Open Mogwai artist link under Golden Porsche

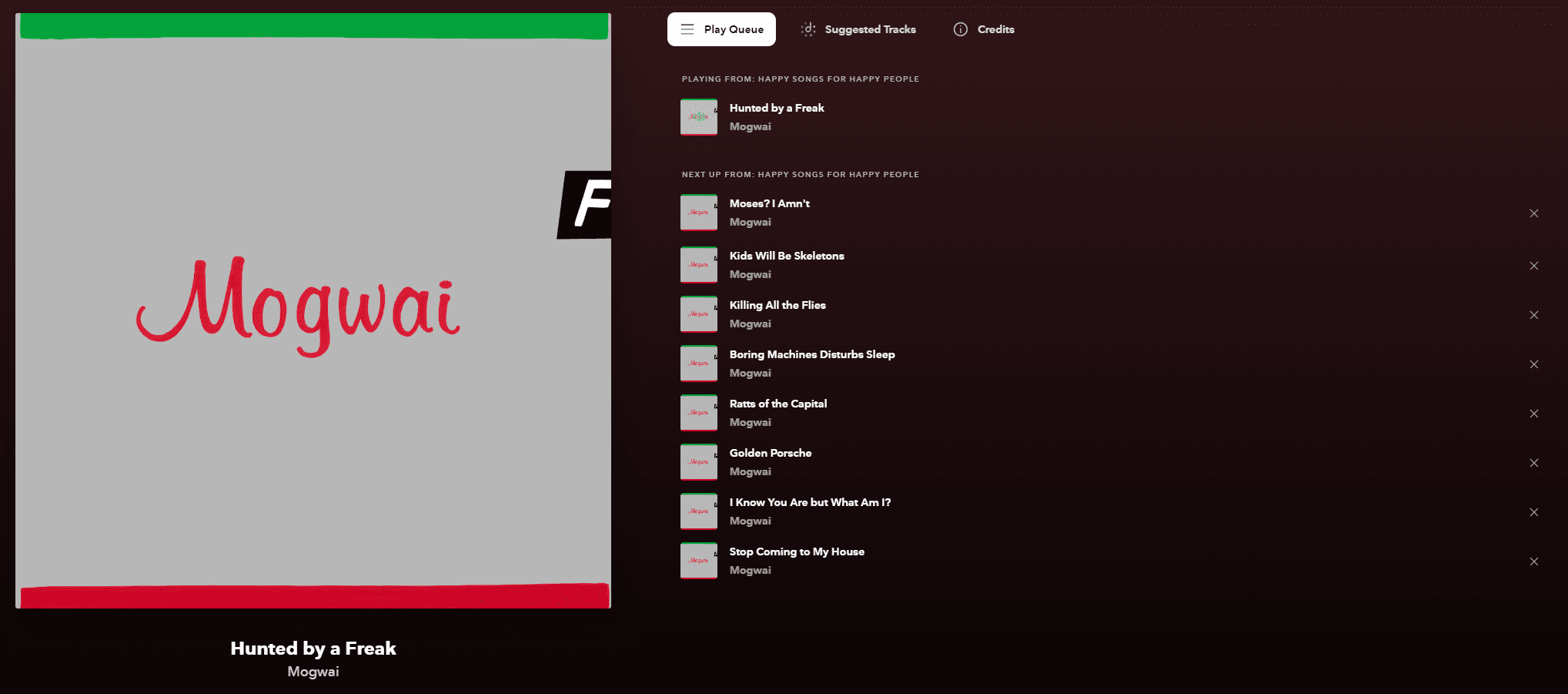751,471
